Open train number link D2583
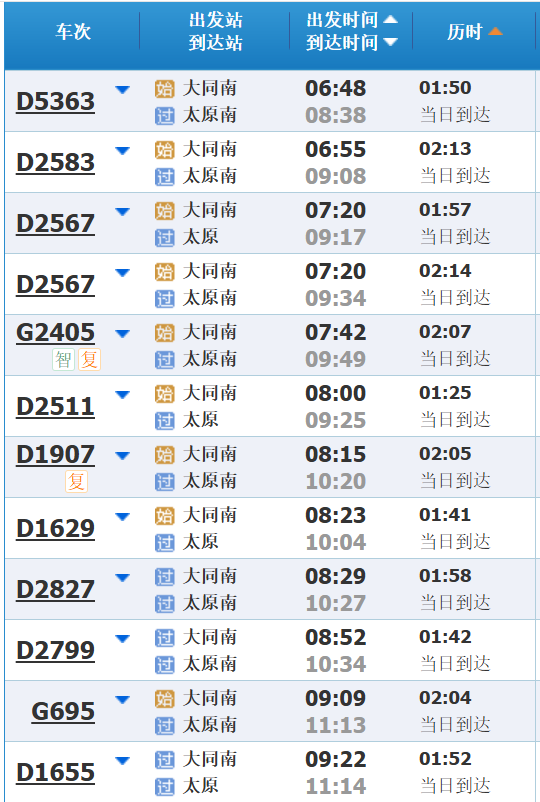The height and width of the screenshot is (802, 540). point(55,163)
